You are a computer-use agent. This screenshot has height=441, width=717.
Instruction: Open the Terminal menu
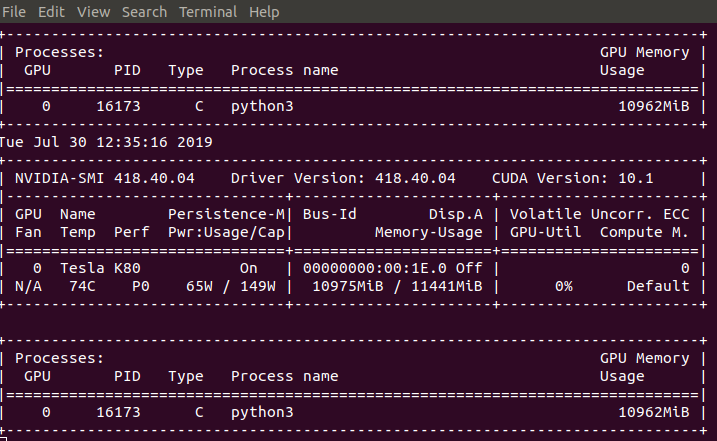(x=208, y=12)
